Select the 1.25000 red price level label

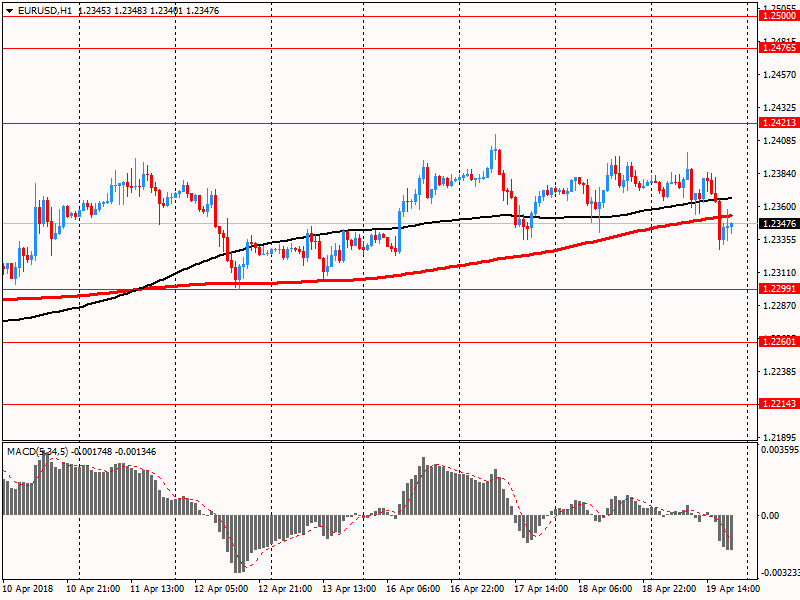(x=778, y=16)
